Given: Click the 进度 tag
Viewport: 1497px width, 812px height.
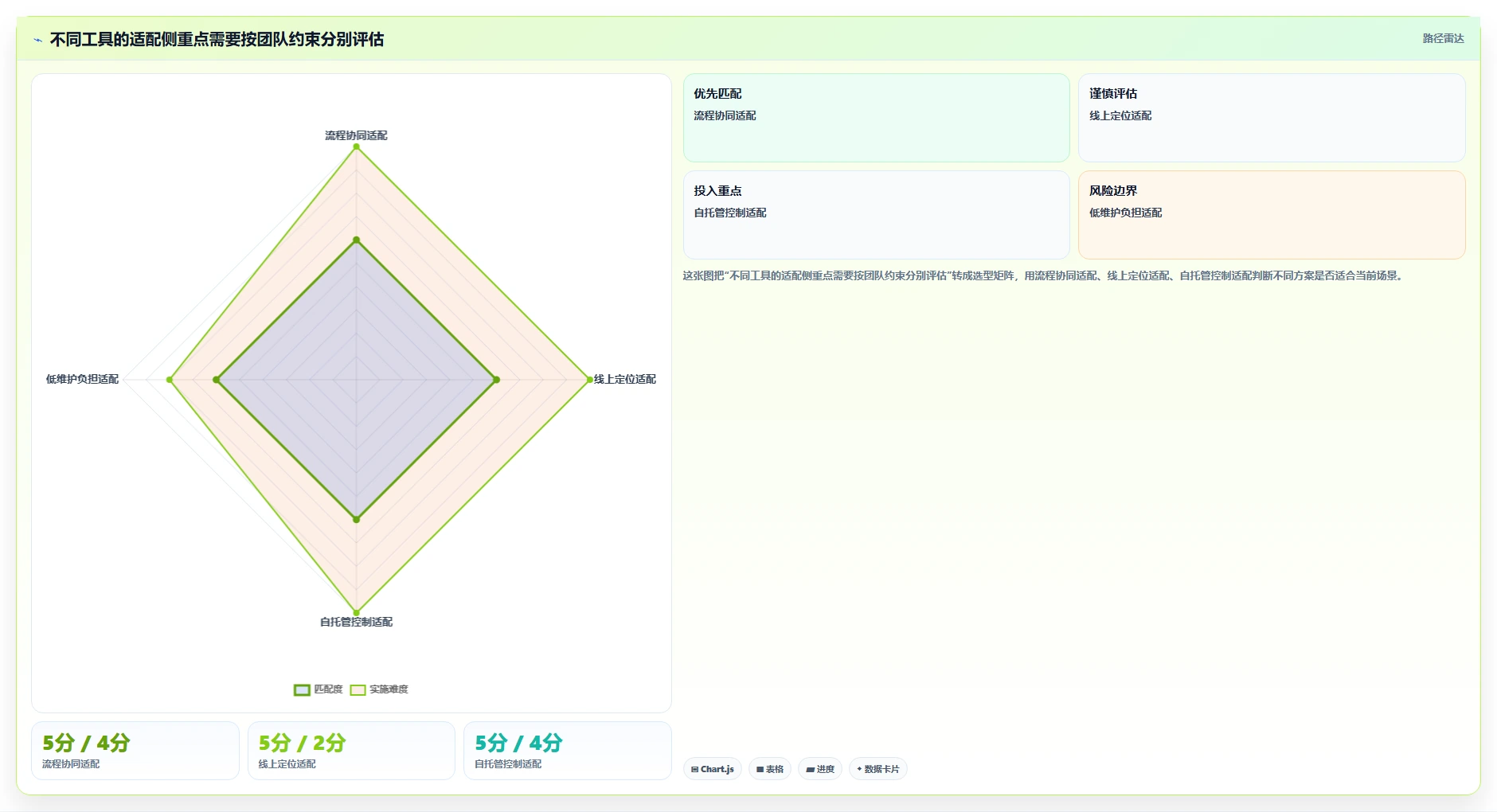Looking at the screenshot, I should [x=820, y=769].
